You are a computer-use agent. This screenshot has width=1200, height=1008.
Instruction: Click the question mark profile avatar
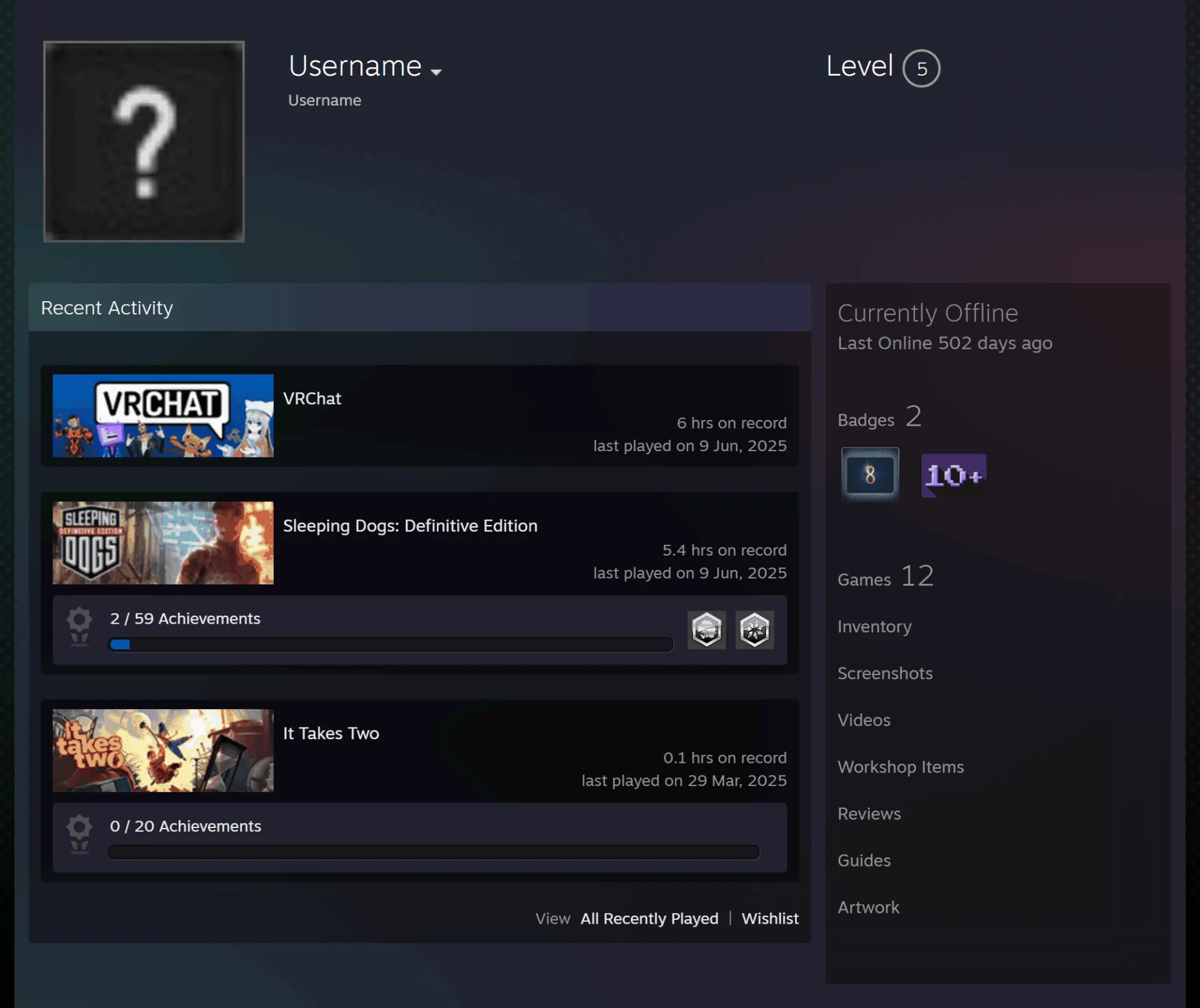coord(144,141)
